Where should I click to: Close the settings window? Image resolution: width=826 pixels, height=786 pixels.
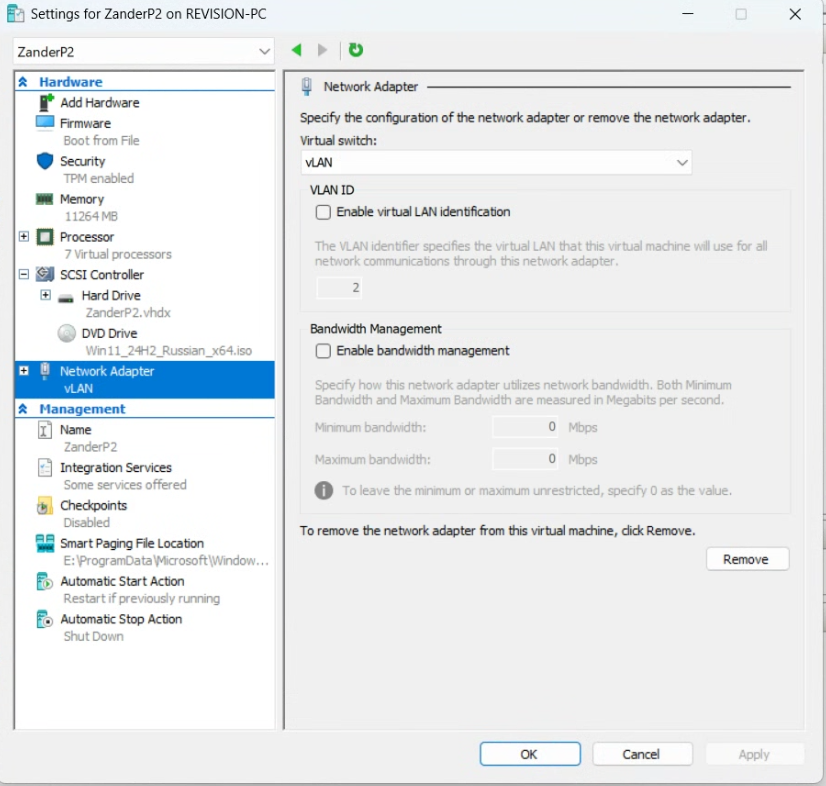click(x=795, y=14)
